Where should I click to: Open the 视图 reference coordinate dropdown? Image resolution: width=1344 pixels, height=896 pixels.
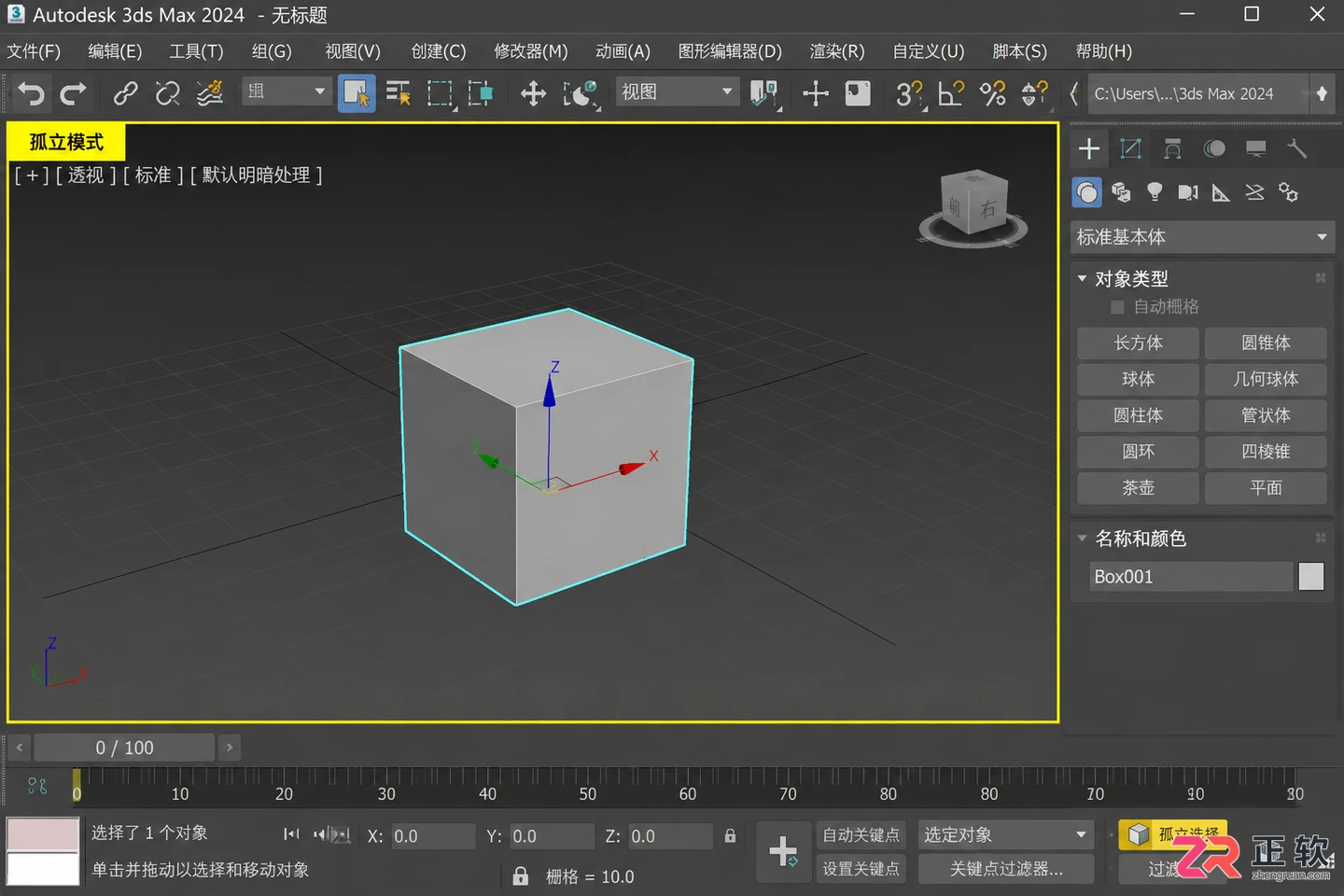(x=678, y=91)
